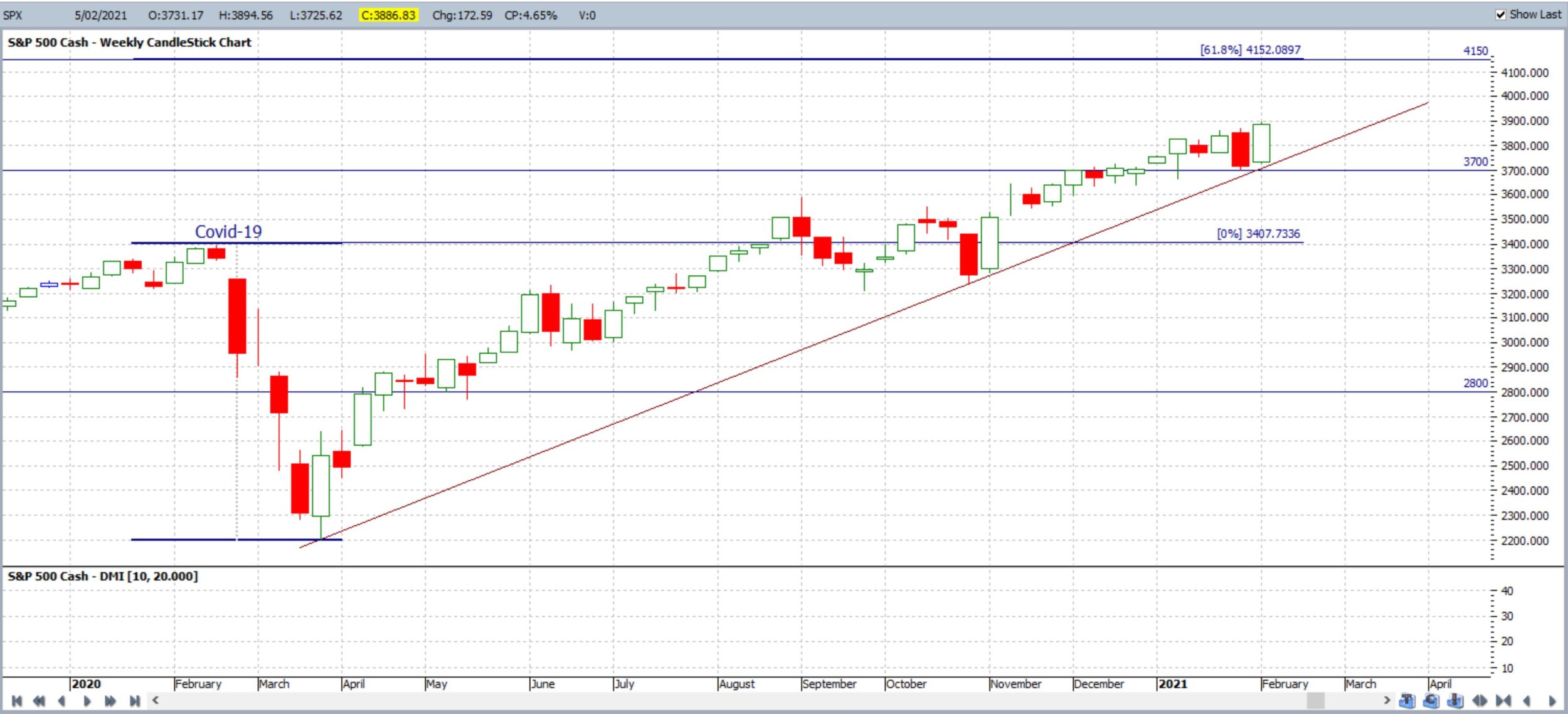Toggle the Show Last checkbox
The height and width of the screenshot is (714, 1568).
[1500, 14]
